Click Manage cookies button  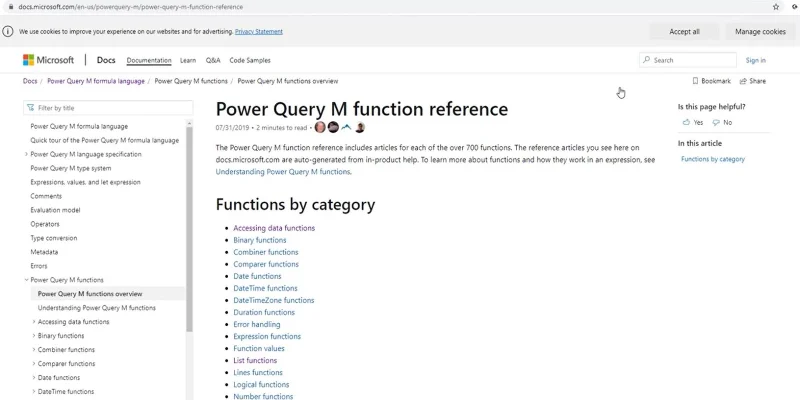(760, 32)
